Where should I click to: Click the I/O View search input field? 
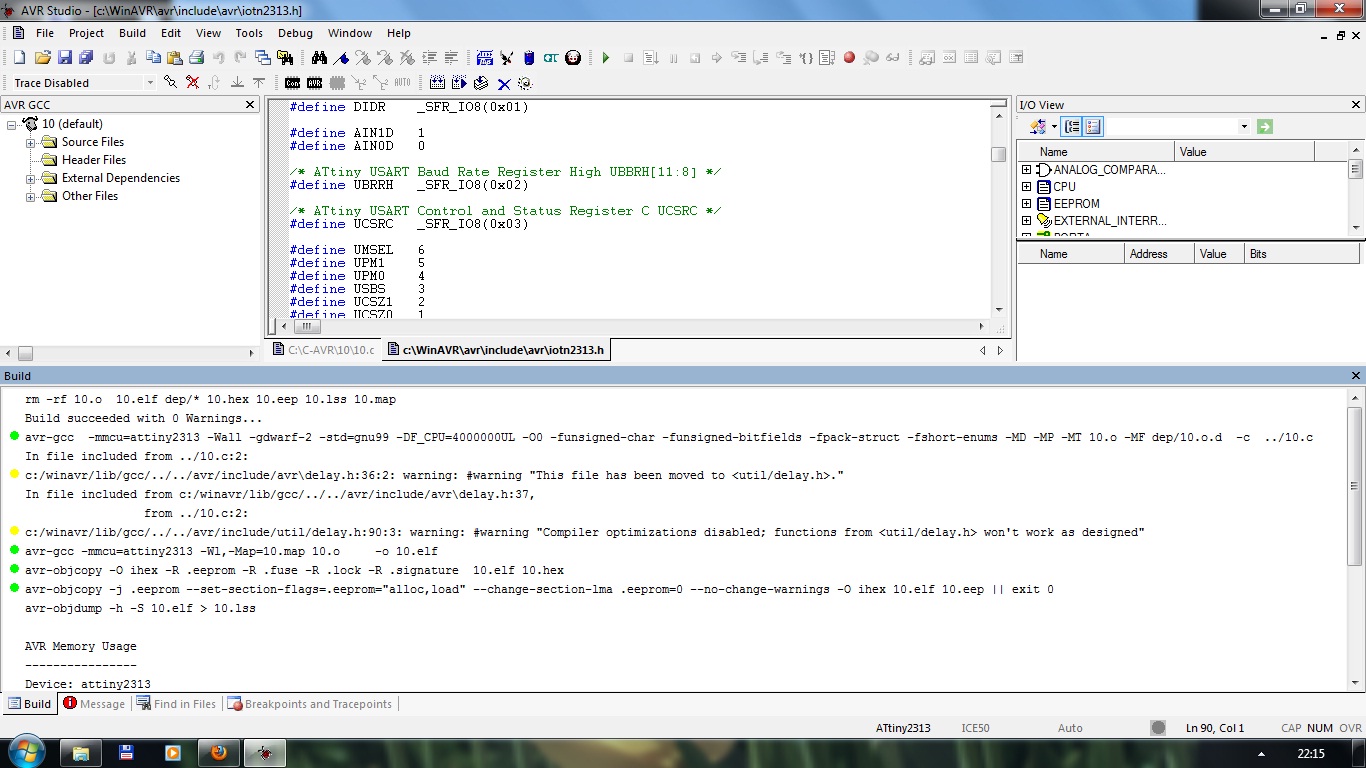click(1170, 127)
